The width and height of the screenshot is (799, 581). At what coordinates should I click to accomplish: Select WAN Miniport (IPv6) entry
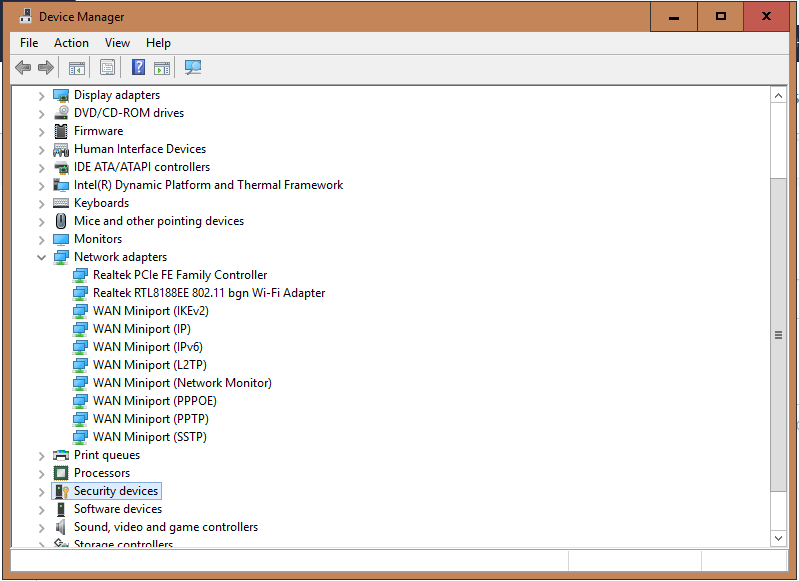coord(148,347)
